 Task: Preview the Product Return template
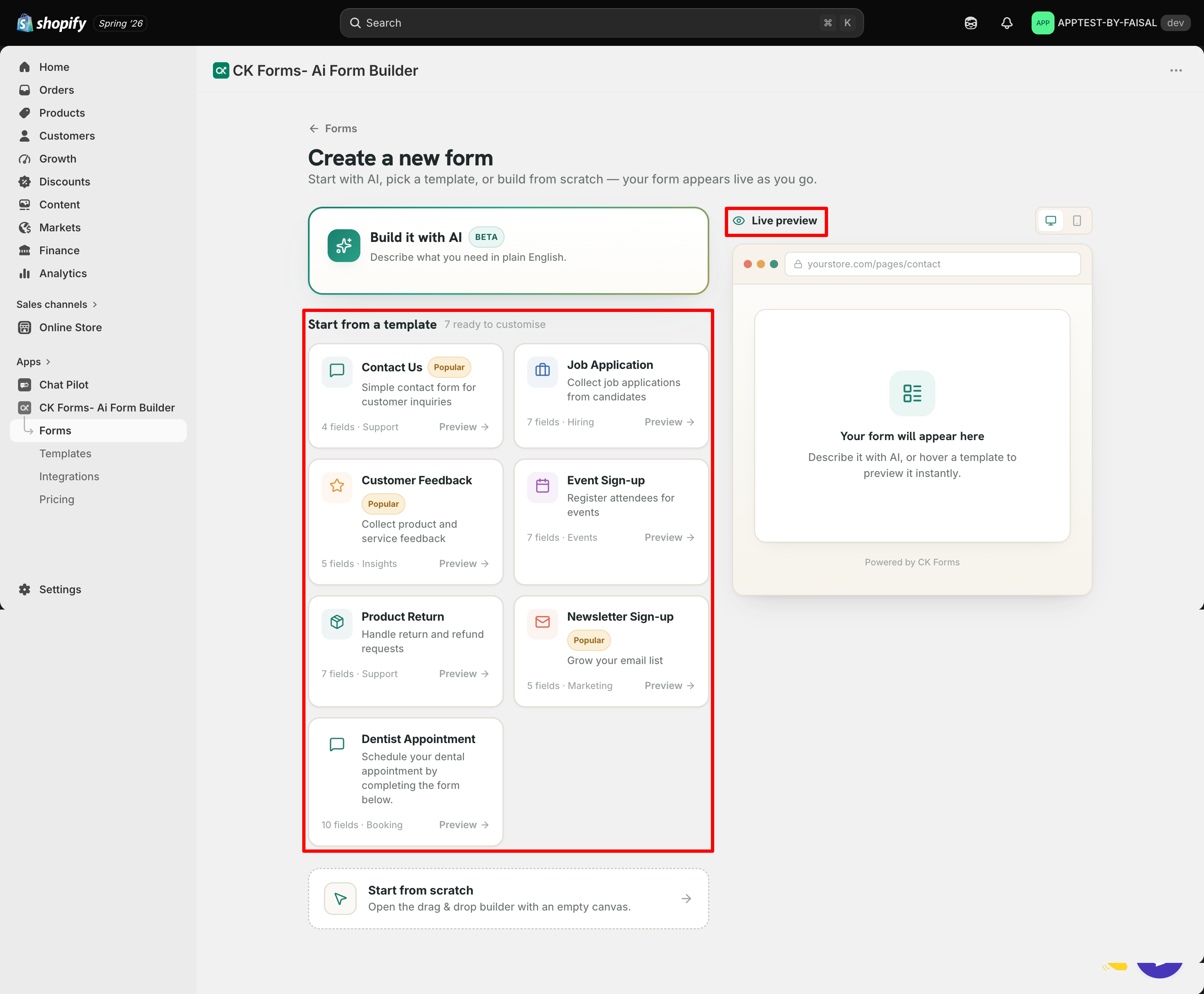click(464, 674)
